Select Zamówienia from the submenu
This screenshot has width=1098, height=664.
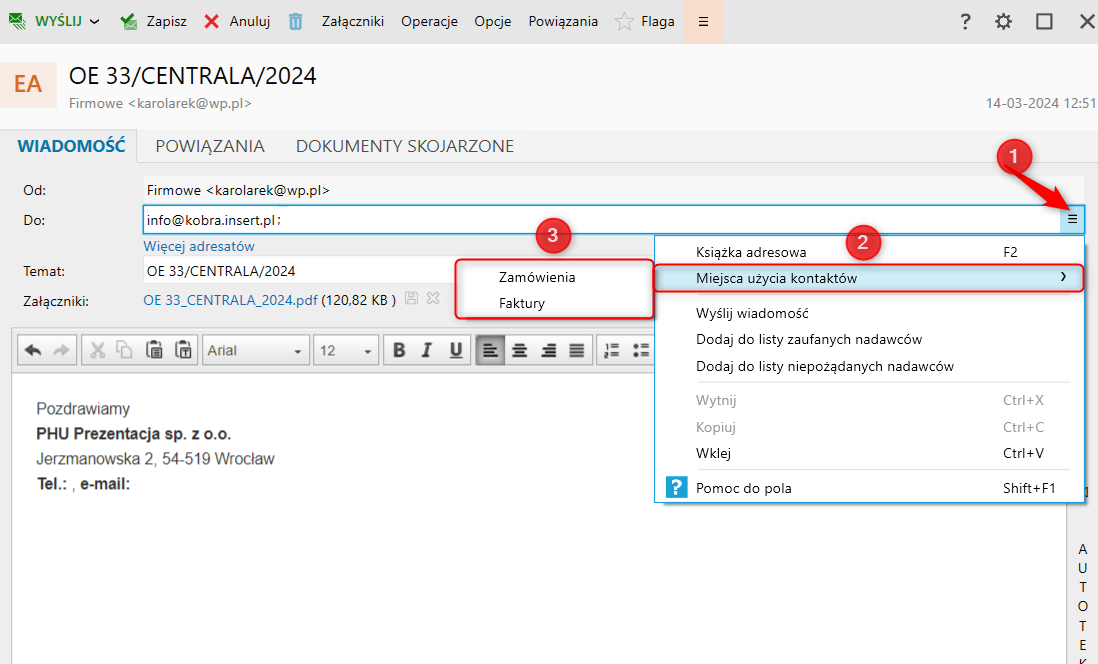point(537,277)
